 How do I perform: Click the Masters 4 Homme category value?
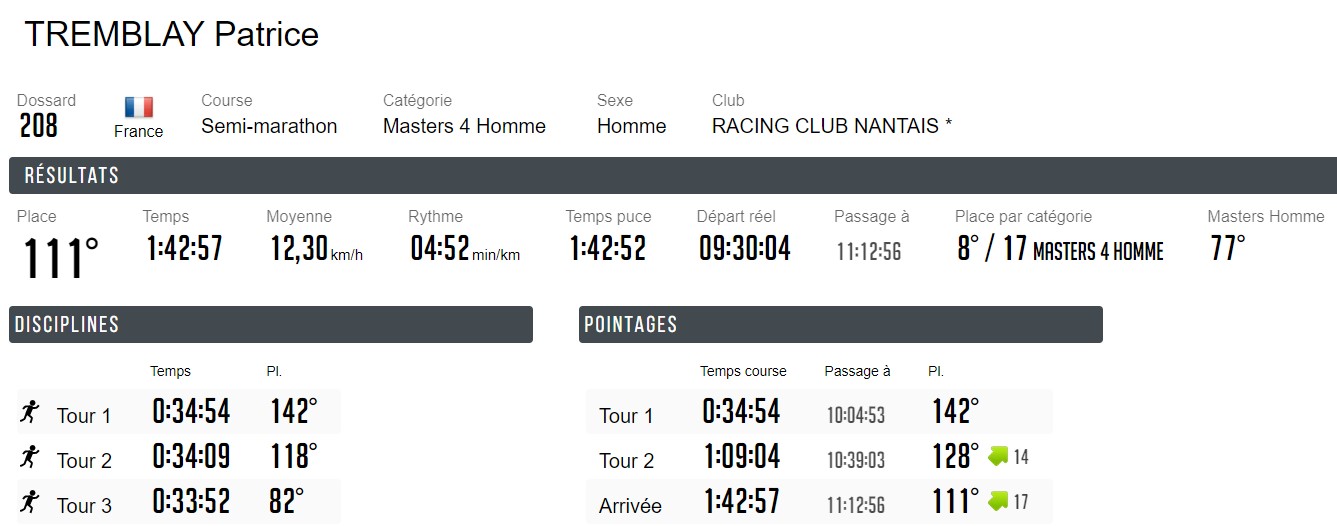(x=464, y=126)
